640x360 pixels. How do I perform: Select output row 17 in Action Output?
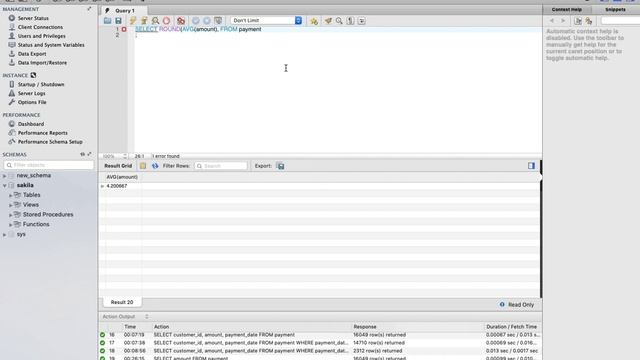point(320,343)
